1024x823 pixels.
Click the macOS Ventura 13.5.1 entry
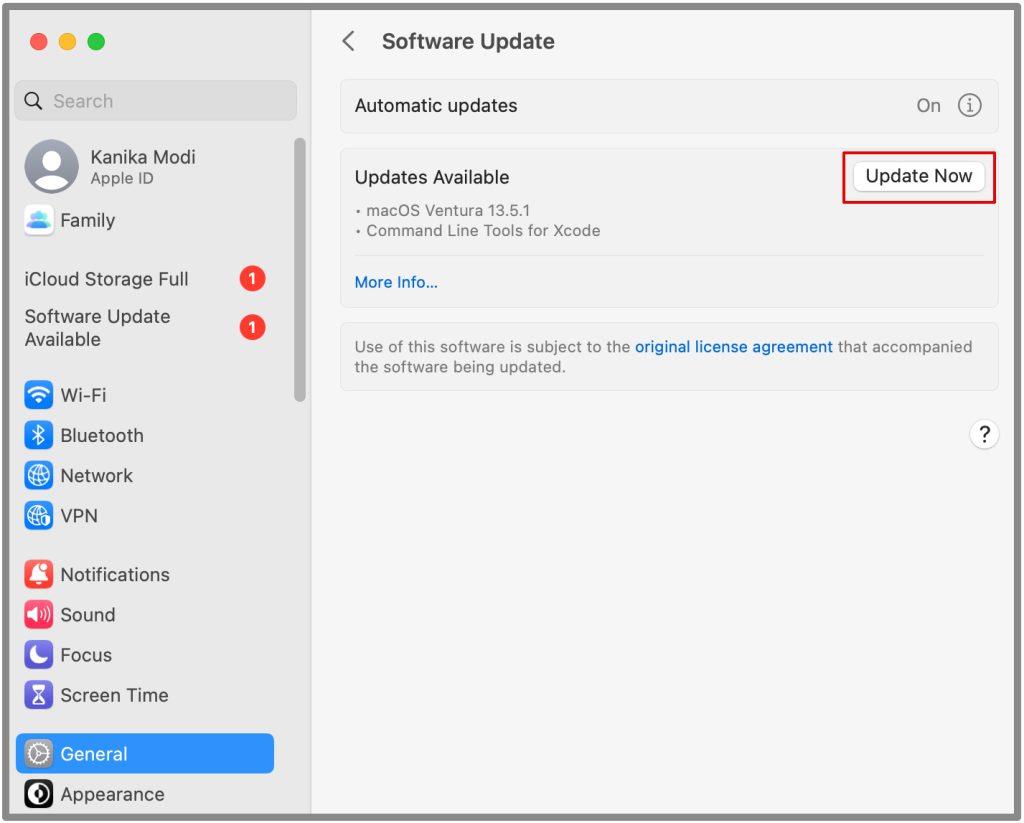pos(448,211)
